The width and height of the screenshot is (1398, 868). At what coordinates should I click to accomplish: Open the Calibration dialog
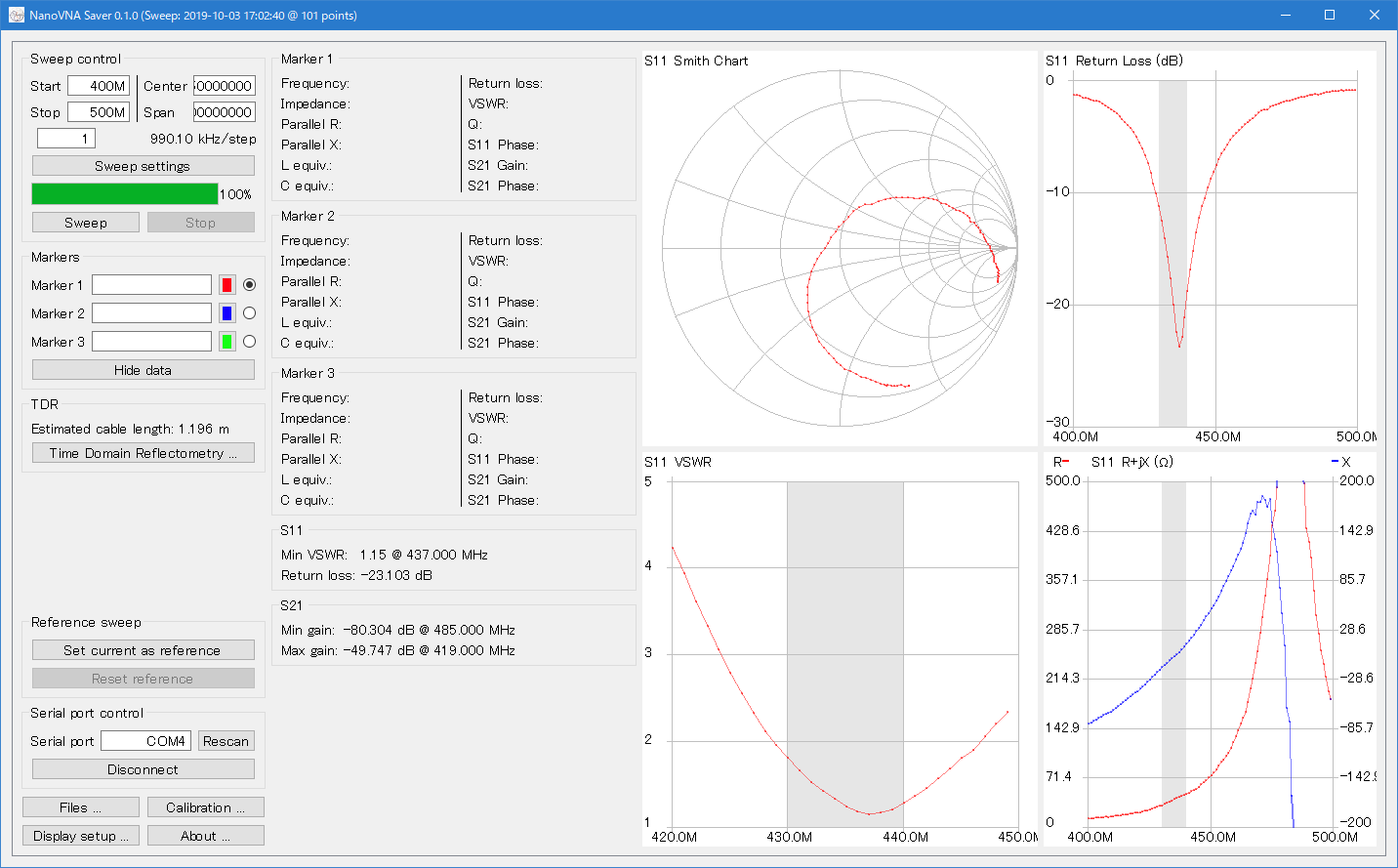coord(205,807)
